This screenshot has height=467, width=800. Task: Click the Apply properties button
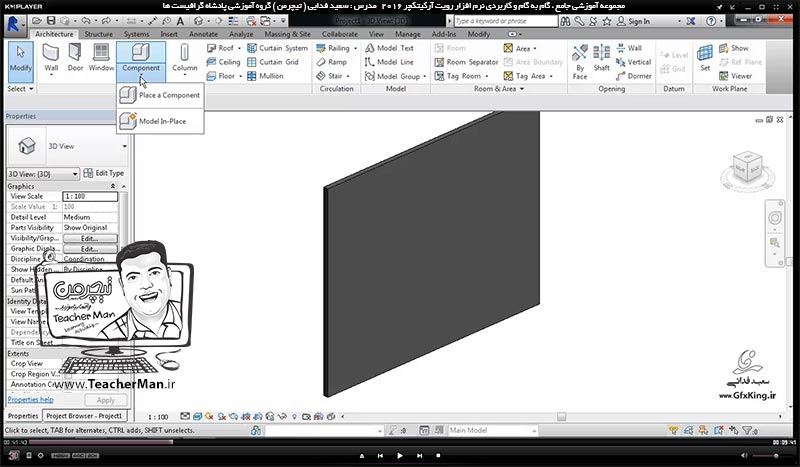tap(106, 400)
